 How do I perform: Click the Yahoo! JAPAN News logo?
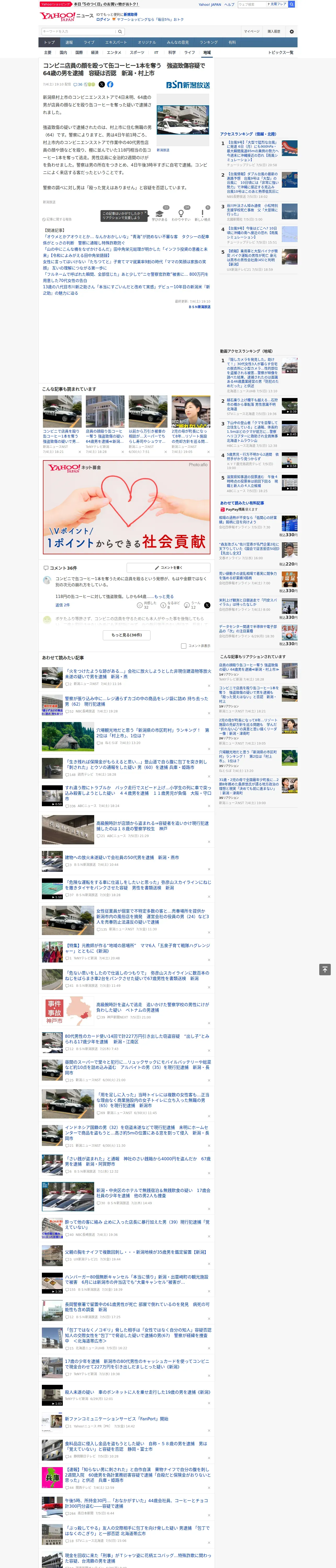66,16
